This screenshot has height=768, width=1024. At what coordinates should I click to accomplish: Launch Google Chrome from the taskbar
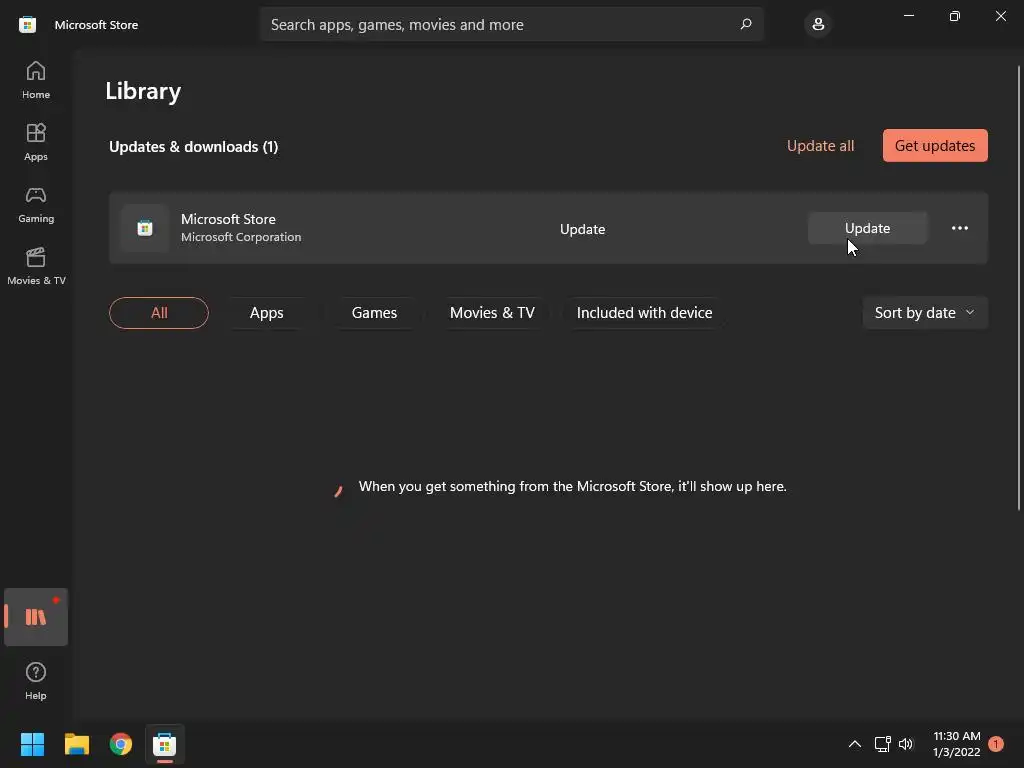pos(121,744)
